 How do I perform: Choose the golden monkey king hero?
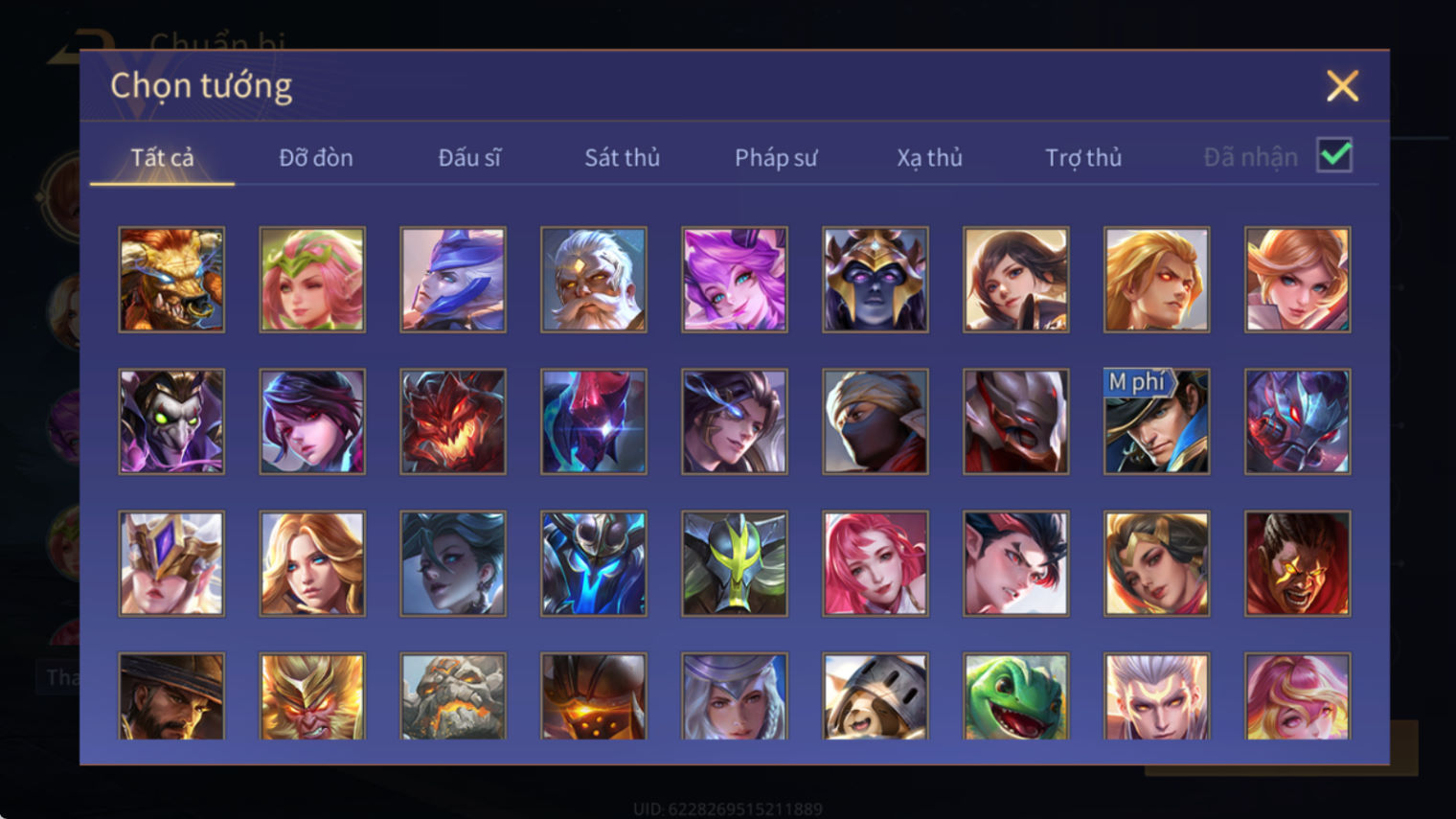click(x=312, y=696)
